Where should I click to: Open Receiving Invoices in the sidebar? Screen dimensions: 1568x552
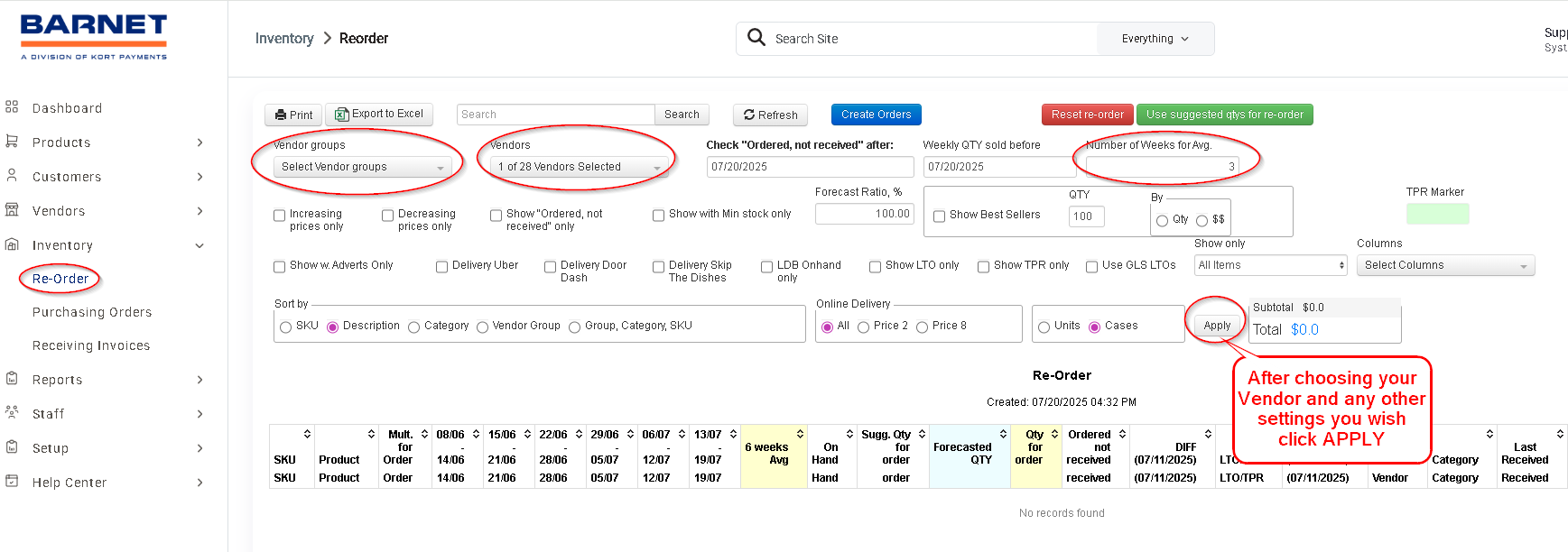pyautogui.click(x=91, y=345)
